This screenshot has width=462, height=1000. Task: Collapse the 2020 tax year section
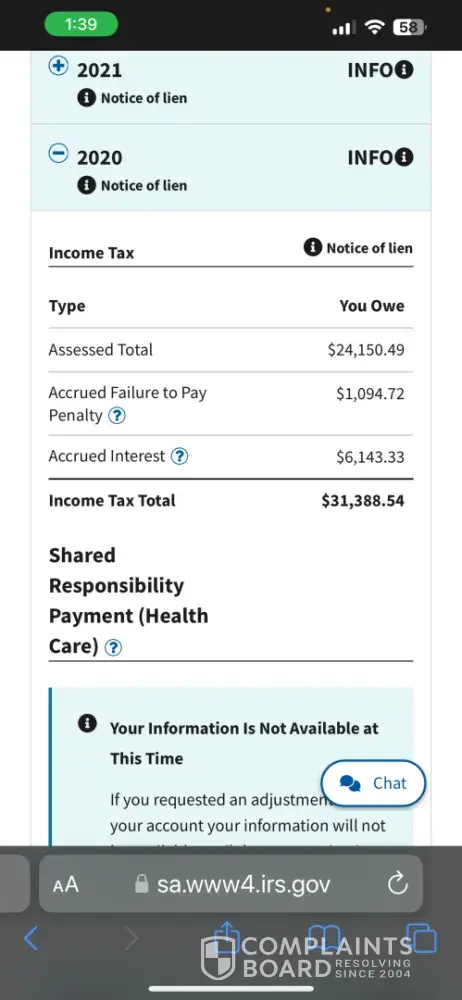pyautogui.click(x=59, y=153)
